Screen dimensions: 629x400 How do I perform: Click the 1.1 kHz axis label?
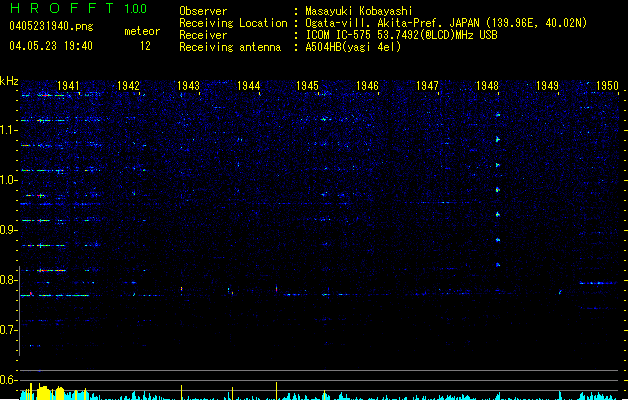point(9,130)
